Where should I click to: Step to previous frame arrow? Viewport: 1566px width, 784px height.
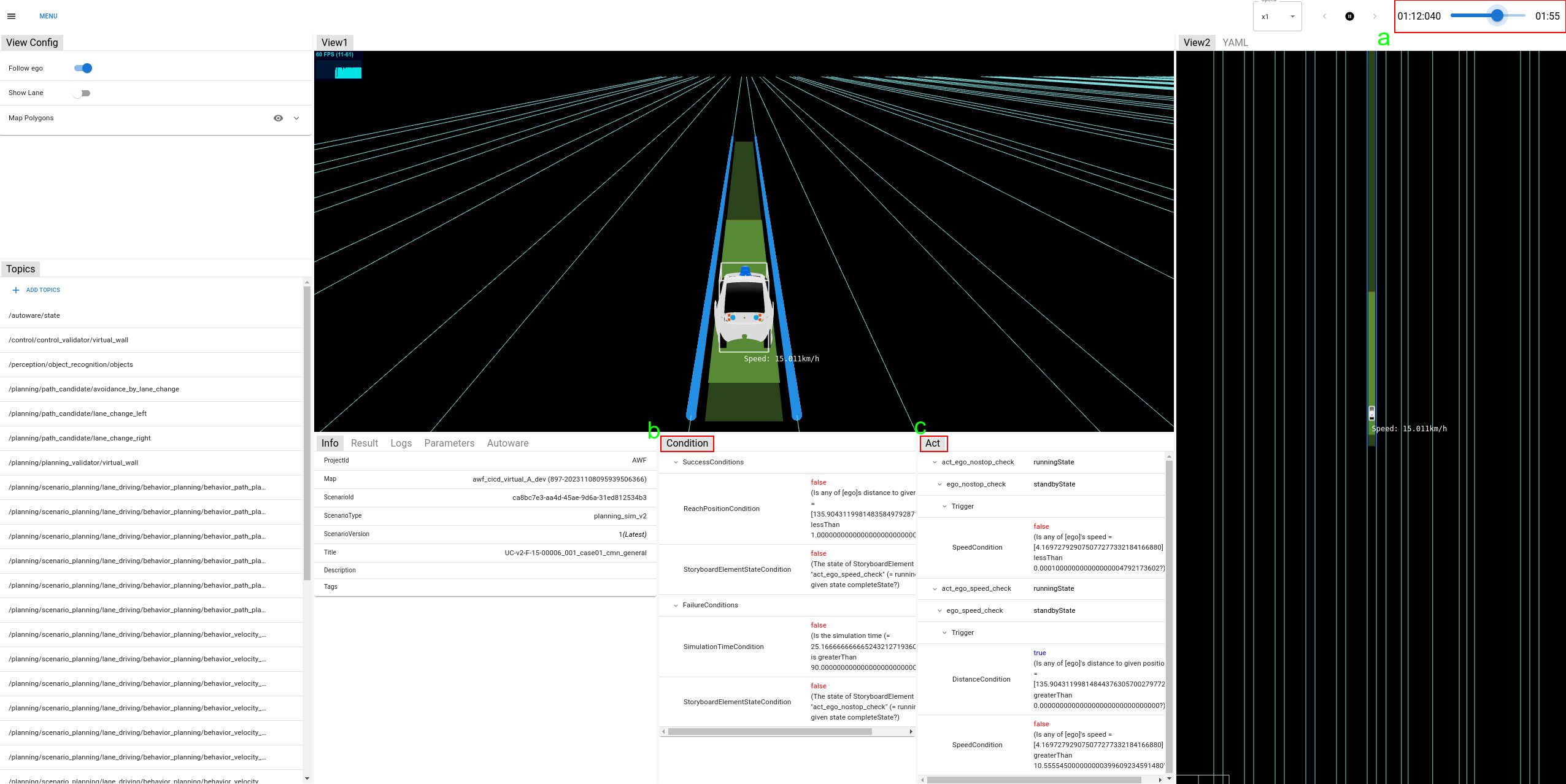click(x=1324, y=17)
